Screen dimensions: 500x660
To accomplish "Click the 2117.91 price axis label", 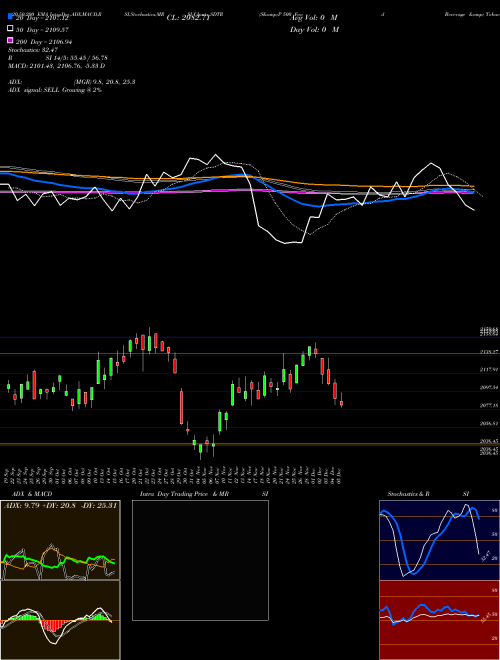I will tap(489, 369).
